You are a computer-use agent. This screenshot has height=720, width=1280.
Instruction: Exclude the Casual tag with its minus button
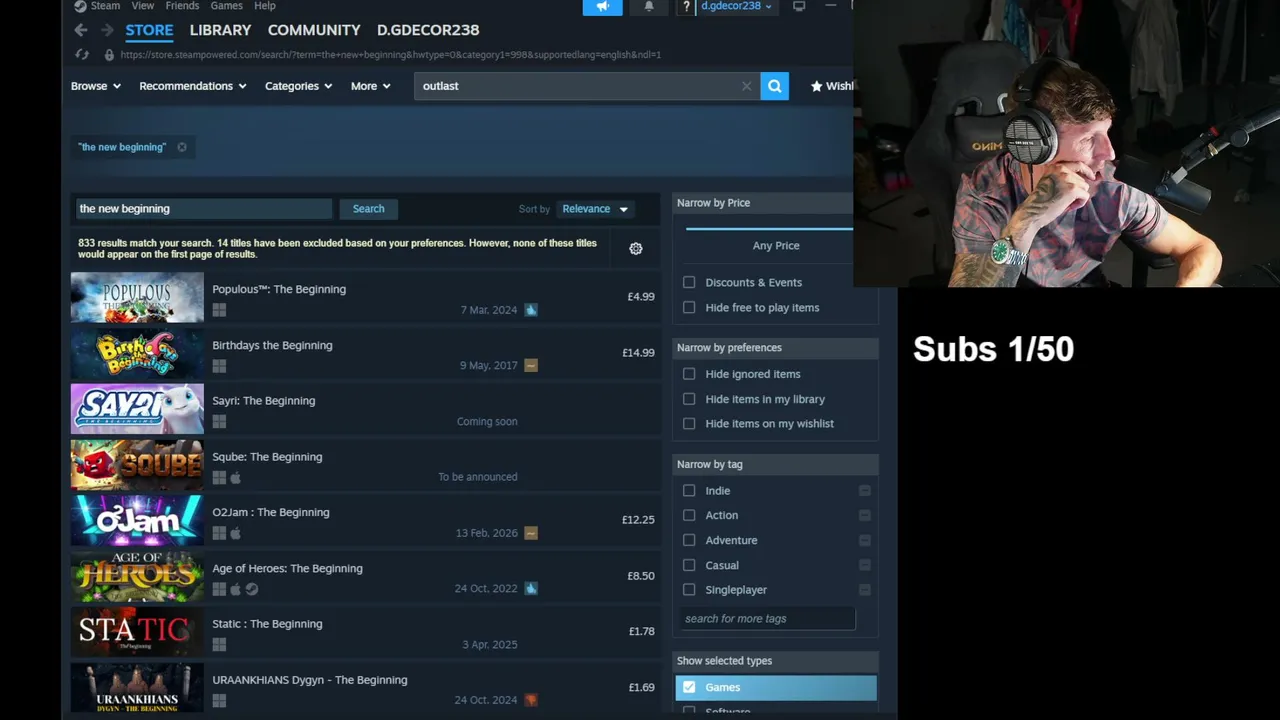(x=865, y=565)
